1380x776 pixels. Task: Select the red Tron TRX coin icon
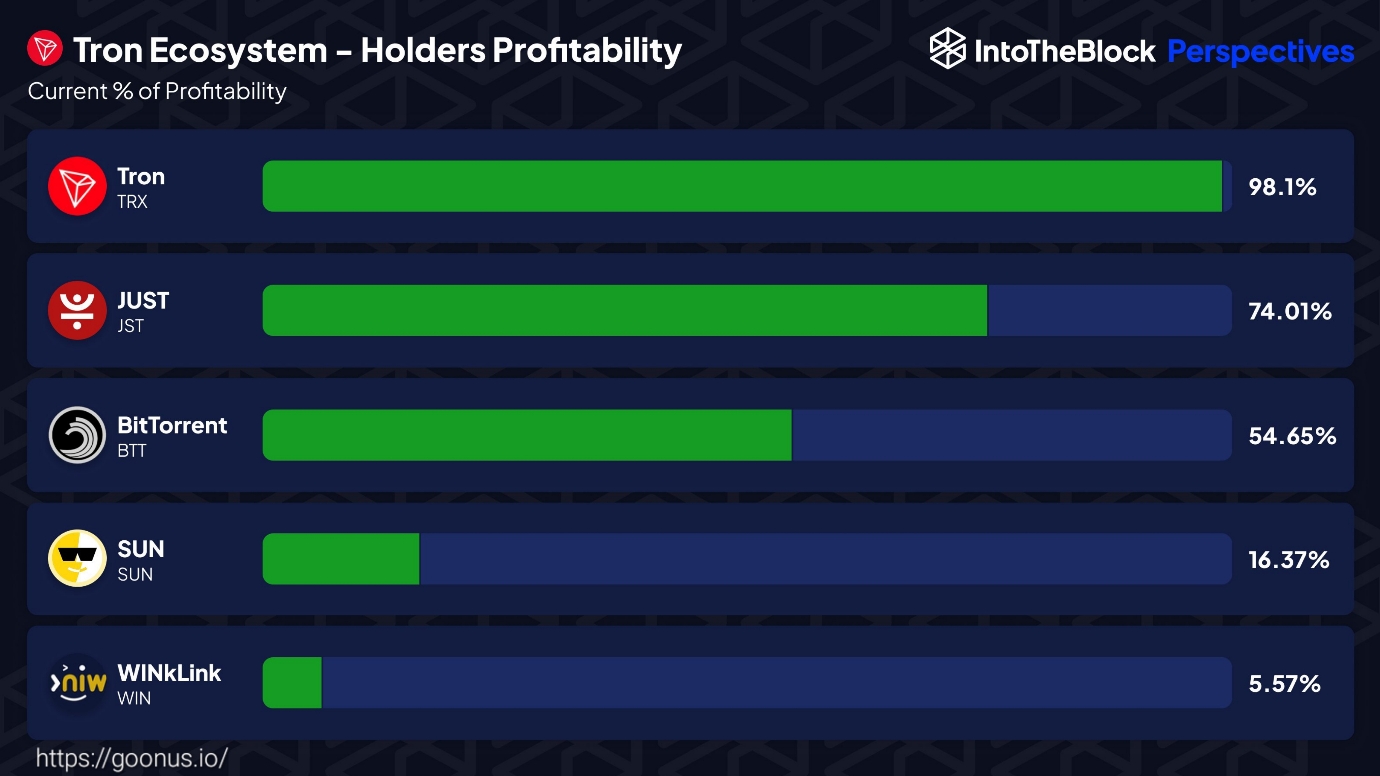pos(77,186)
